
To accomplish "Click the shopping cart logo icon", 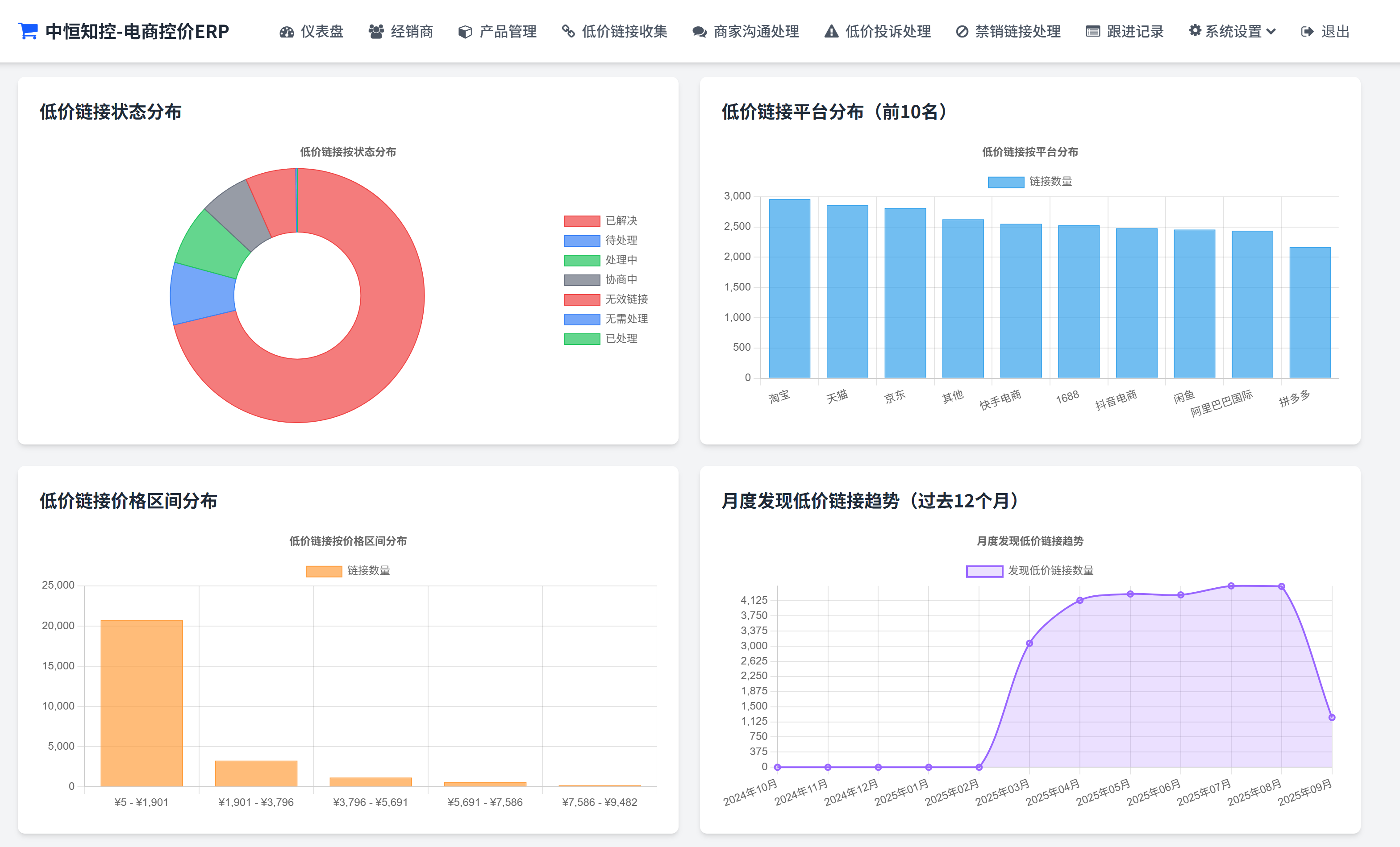I will 28,31.
